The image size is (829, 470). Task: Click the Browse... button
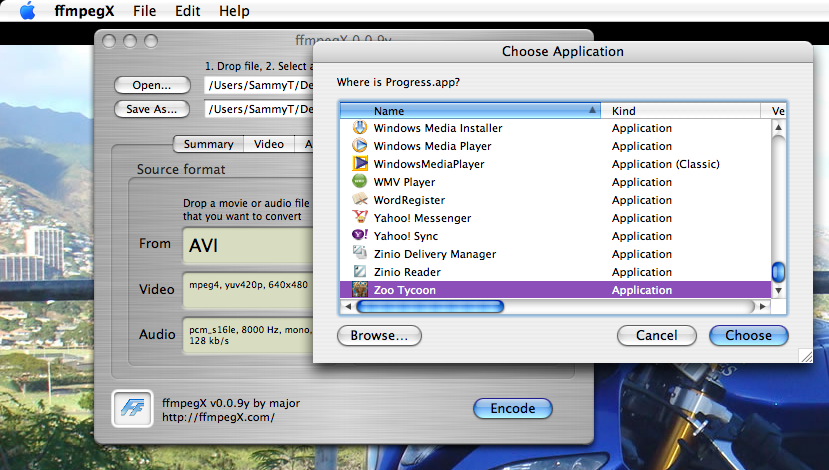tap(379, 335)
